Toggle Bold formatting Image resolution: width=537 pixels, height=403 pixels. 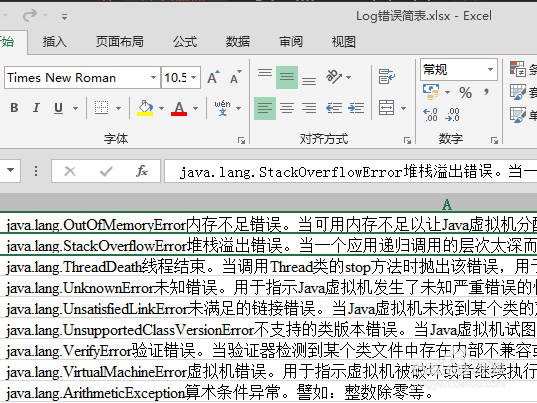click(x=14, y=108)
